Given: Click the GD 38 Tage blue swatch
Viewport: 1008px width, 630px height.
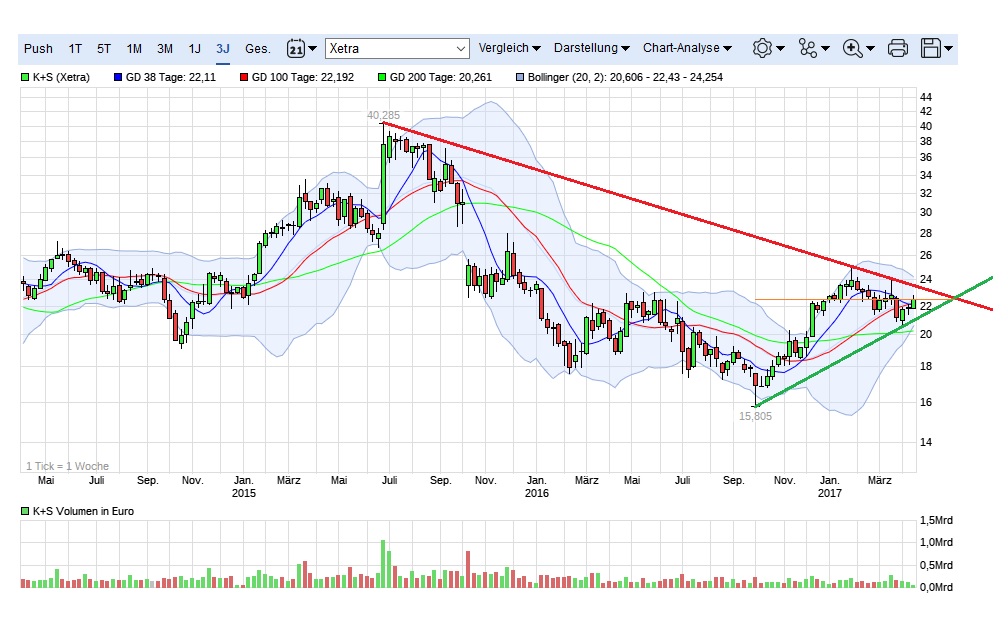Looking at the screenshot, I should (118, 77).
